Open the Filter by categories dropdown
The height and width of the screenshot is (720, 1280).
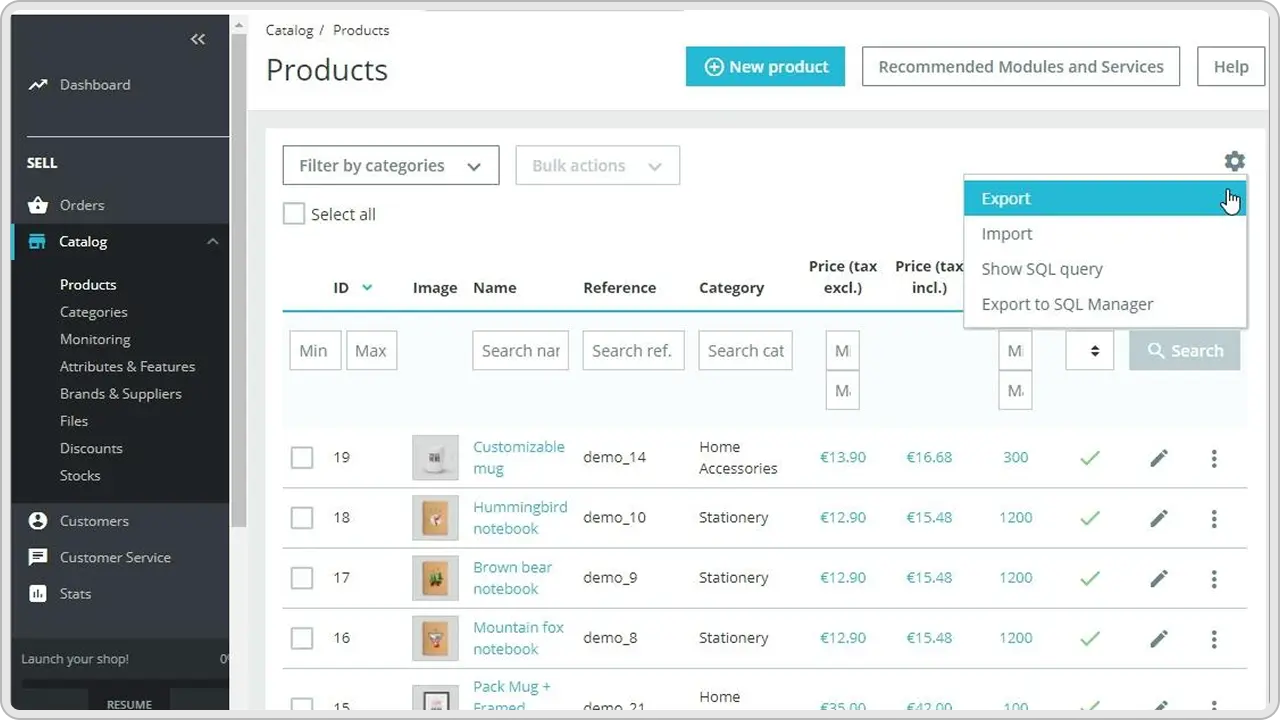tap(390, 166)
